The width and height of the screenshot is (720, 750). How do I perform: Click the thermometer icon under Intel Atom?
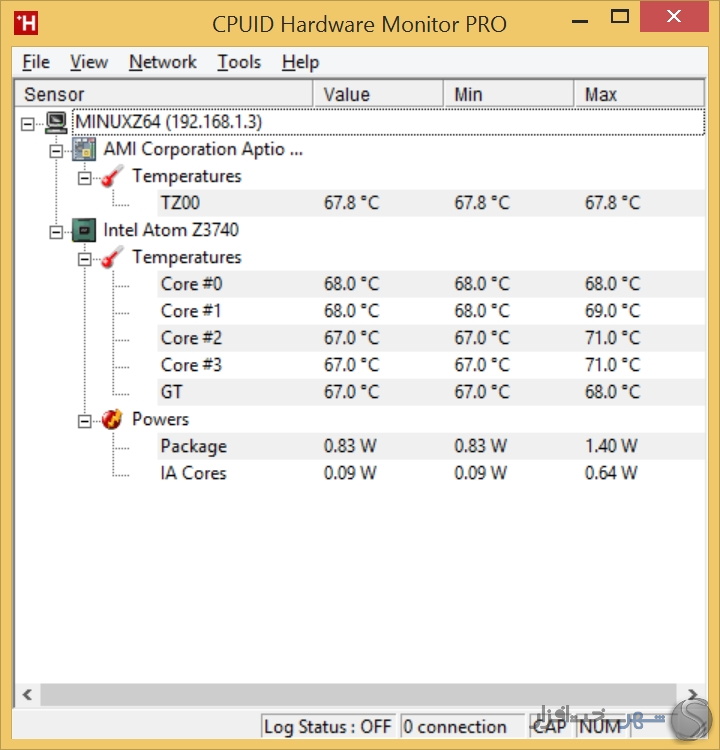(x=112, y=257)
